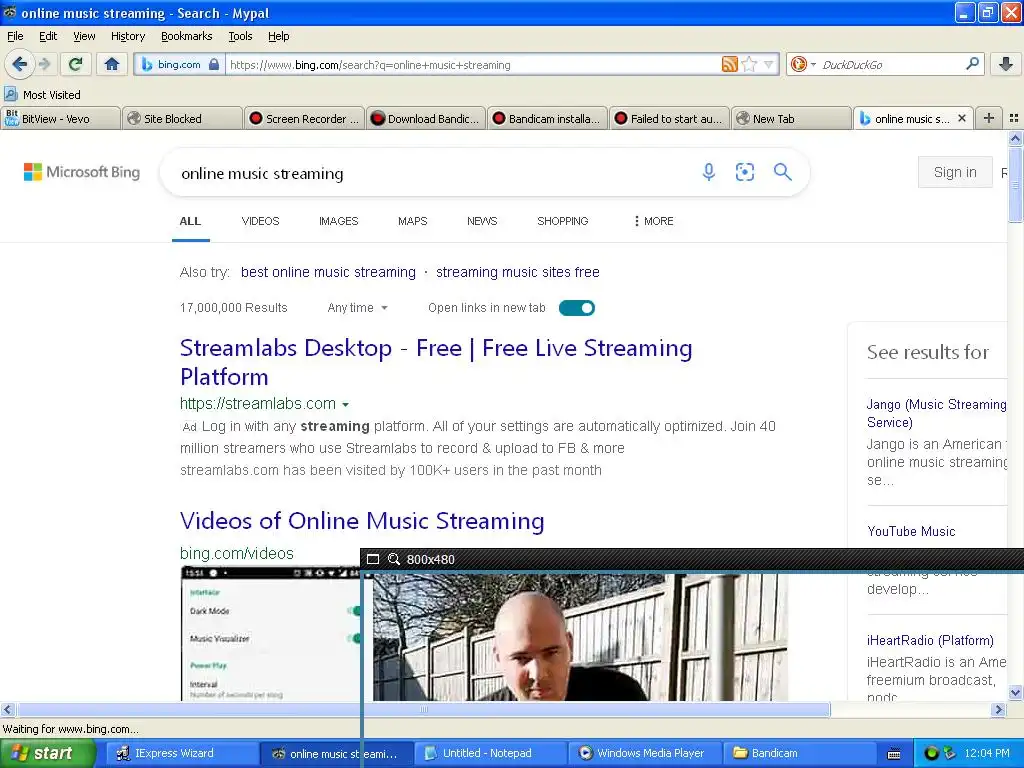Switch to Windows Media Player in taskbar
This screenshot has height=768, width=1024.
[x=644, y=753]
